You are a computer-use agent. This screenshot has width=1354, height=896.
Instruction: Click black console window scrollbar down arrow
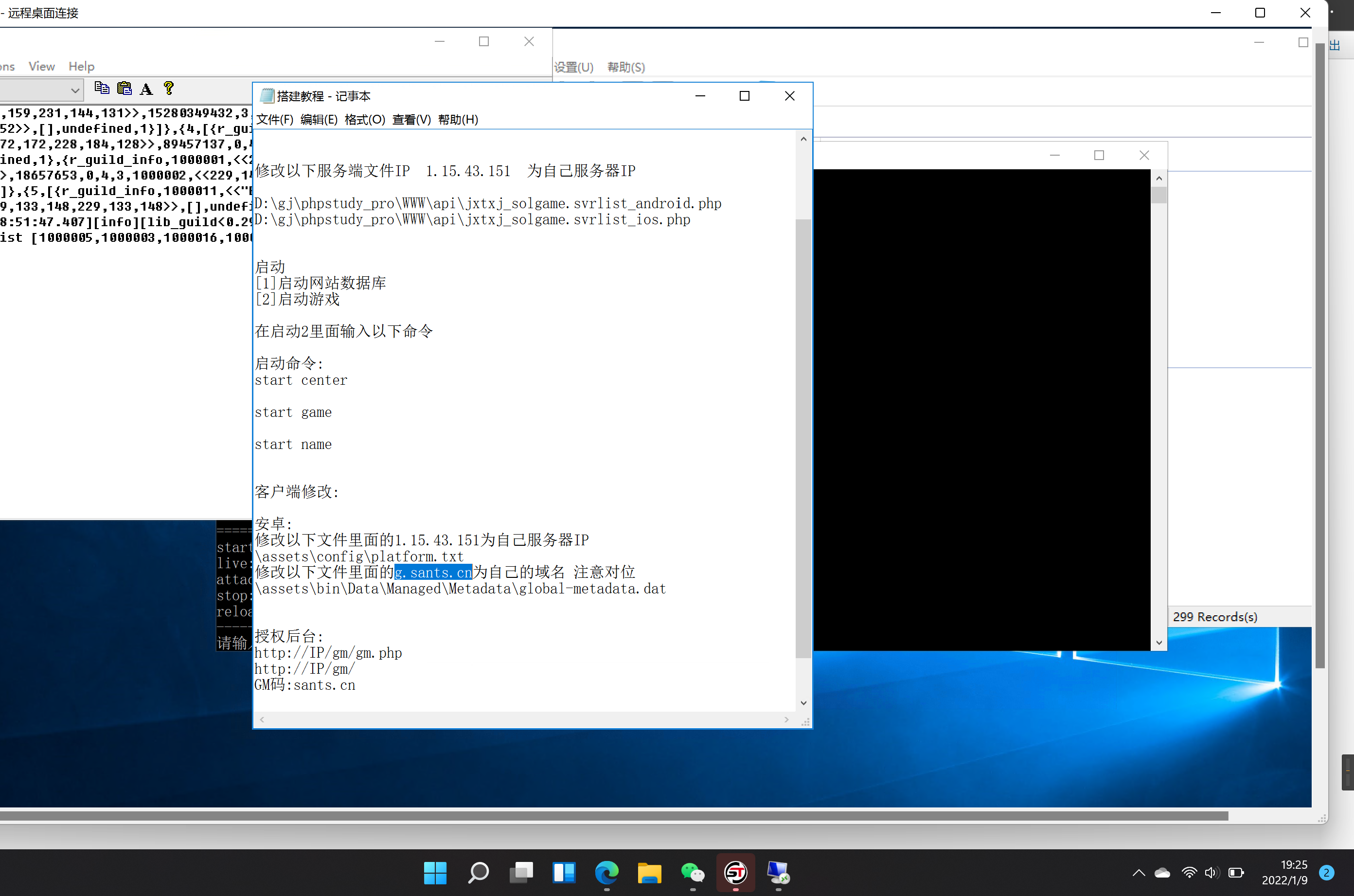pyautogui.click(x=1158, y=643)
